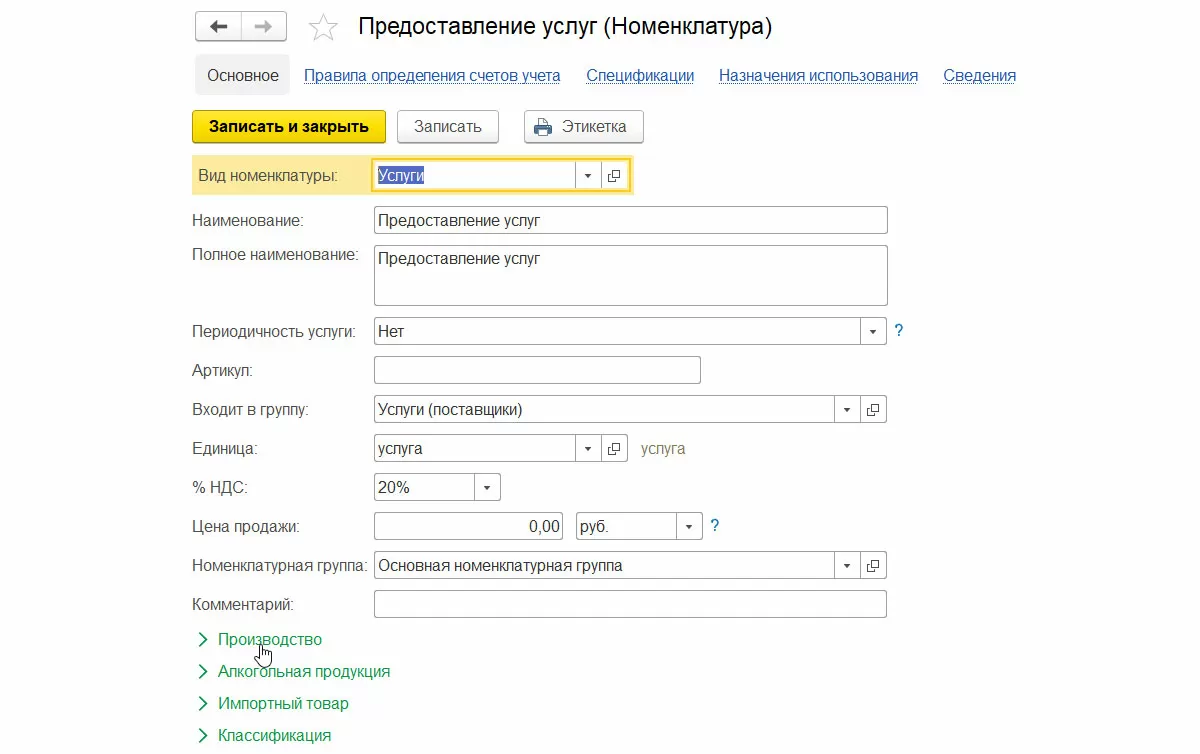Expand the Алкогольная продукция section
Screen dimensions: 1200x754
coord(303,671)
